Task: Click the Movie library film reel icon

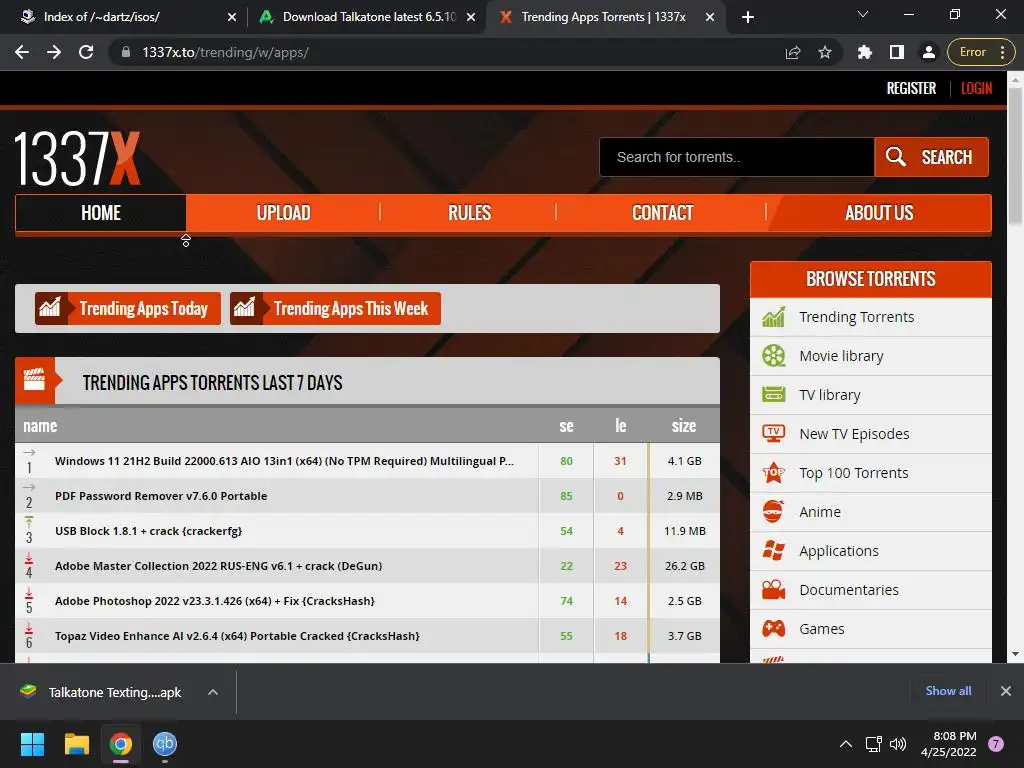Action: [x=773, y=356]
